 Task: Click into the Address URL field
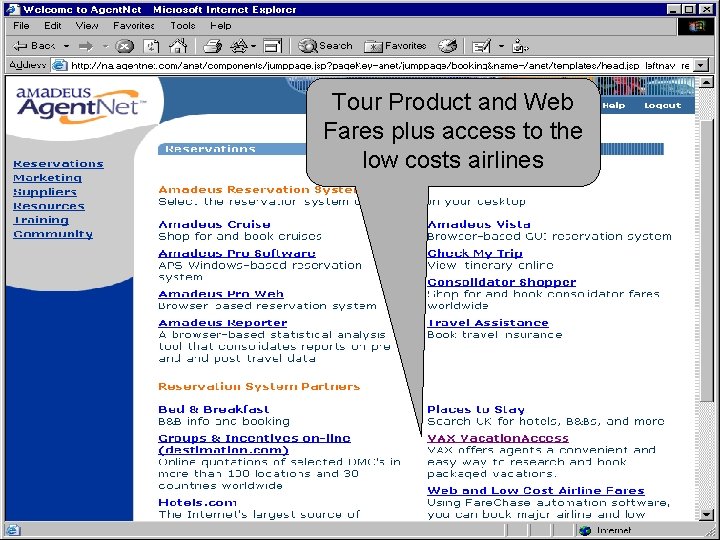click(380, 66)
